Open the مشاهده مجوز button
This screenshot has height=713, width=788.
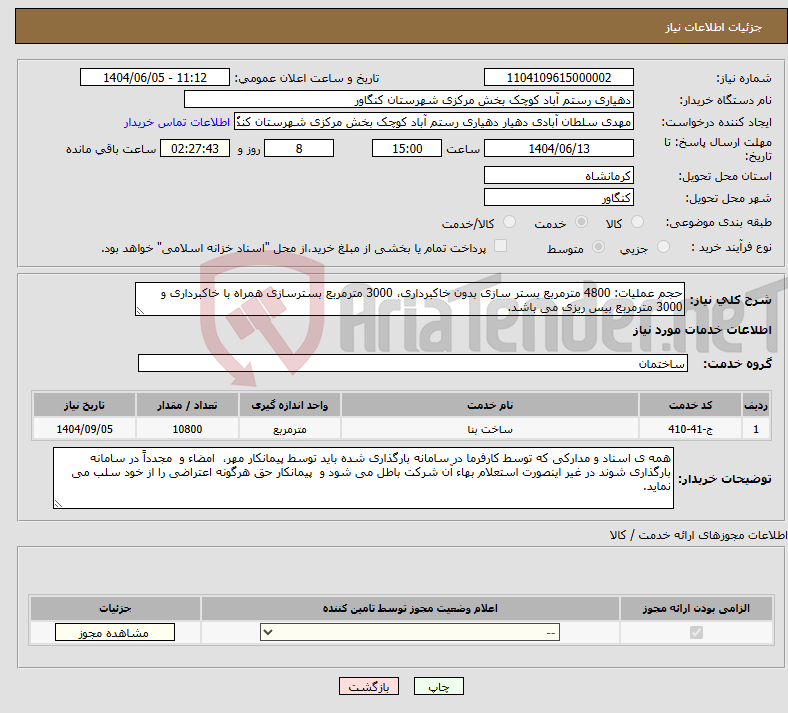pos(115,633)
